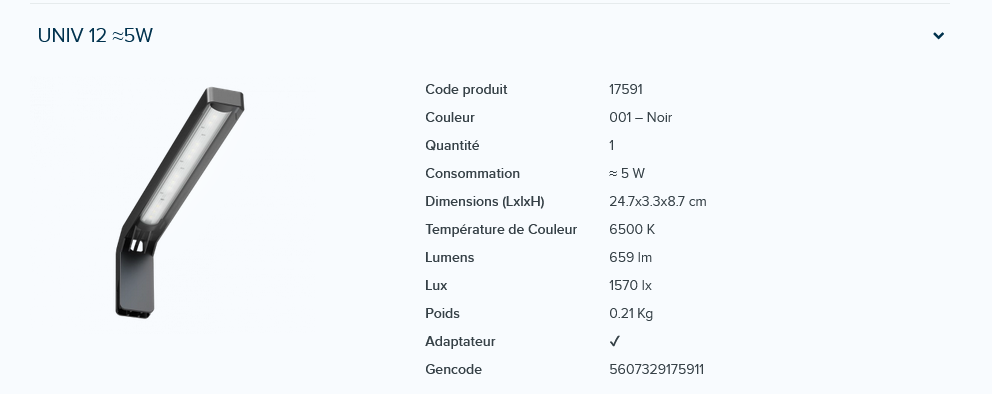Click the Gencode label
The image size is (992, 394).
(x=453, y=369)
